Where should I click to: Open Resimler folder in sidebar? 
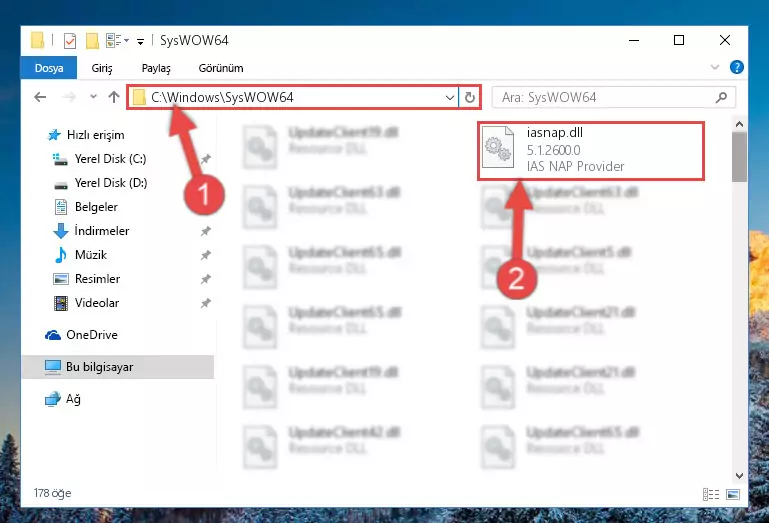tap(87, 279)
